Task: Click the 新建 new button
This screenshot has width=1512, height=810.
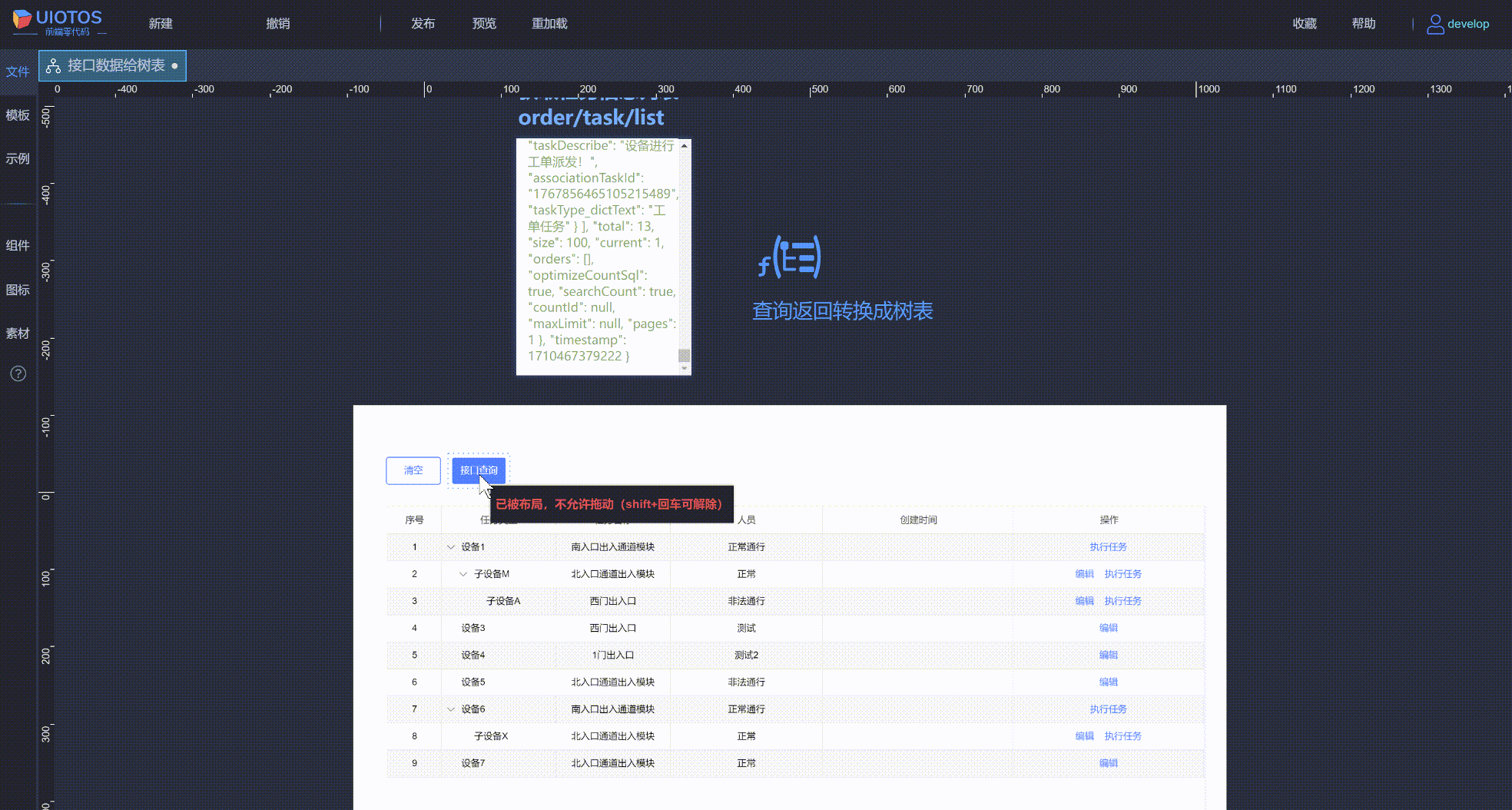Action: pos(160,23)
